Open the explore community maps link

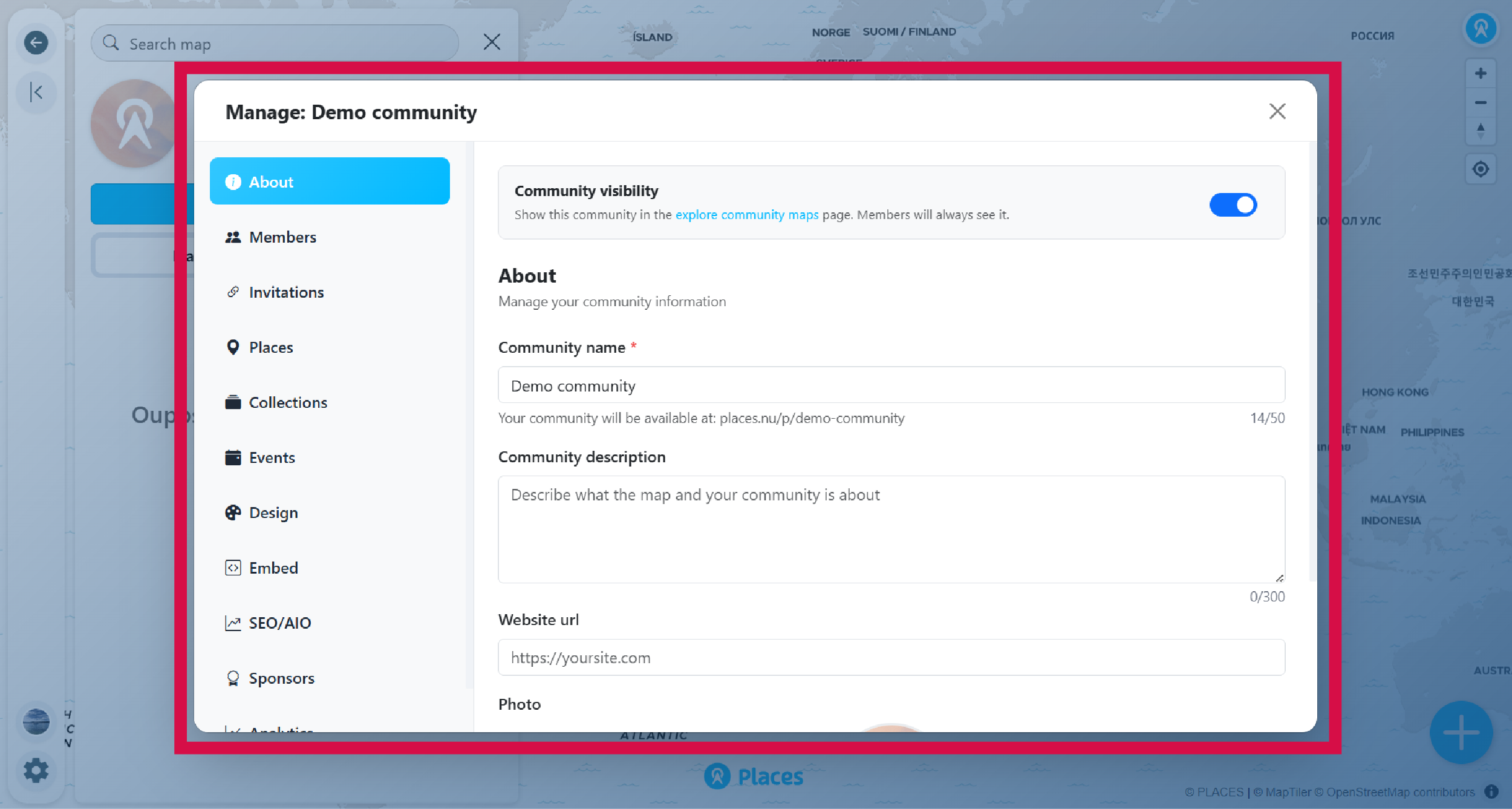(746, 214)
